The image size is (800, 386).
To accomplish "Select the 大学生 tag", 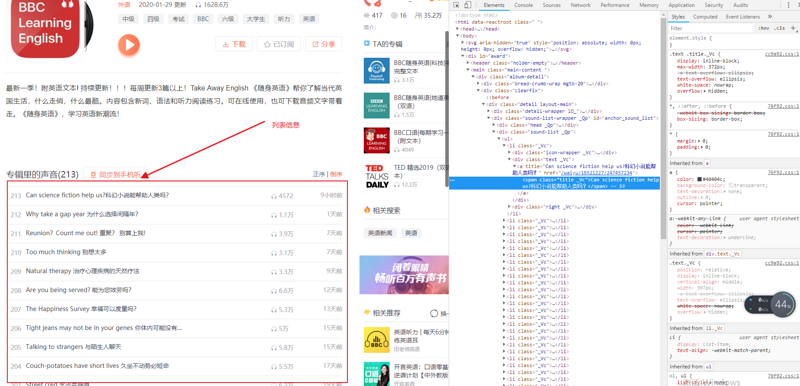I will click(256, 19).
